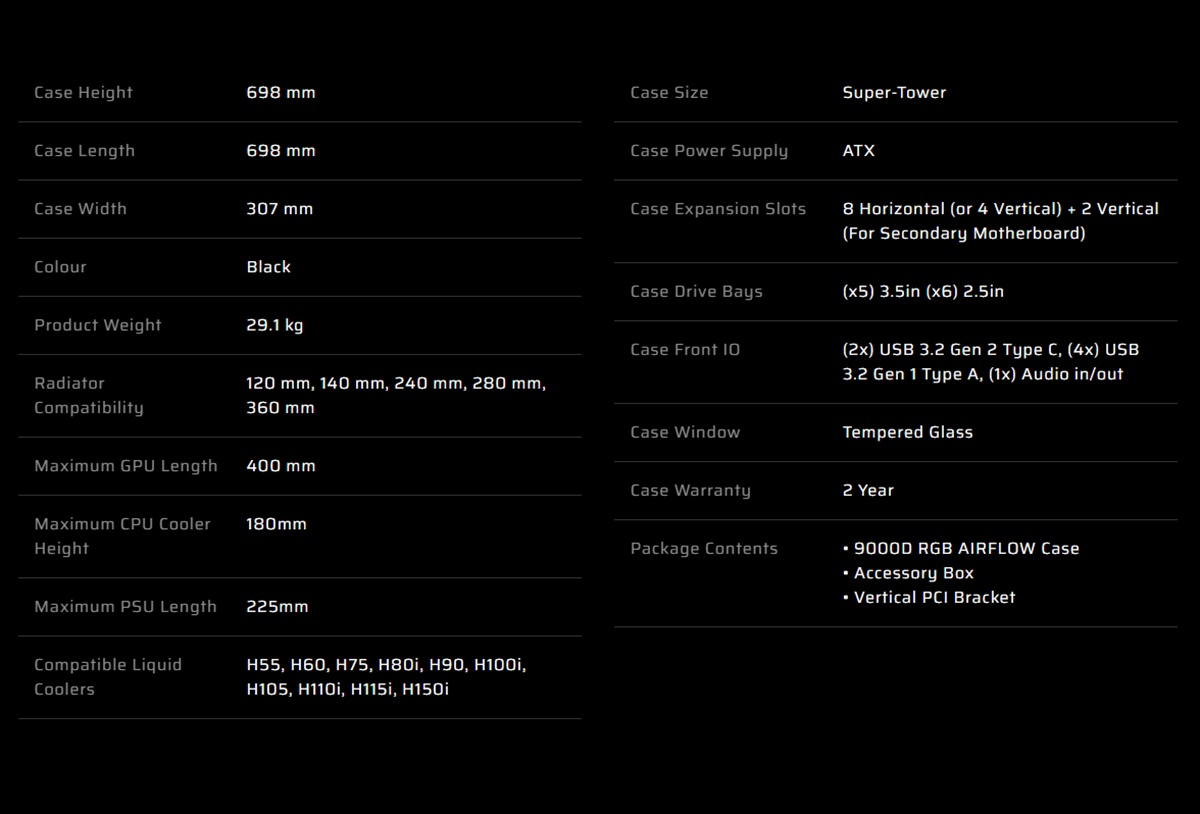Click the radiator sizes list starting '120 mm'
This screenshot has width=1200, height=814.
pyautogui.click(x=396, y=395)
